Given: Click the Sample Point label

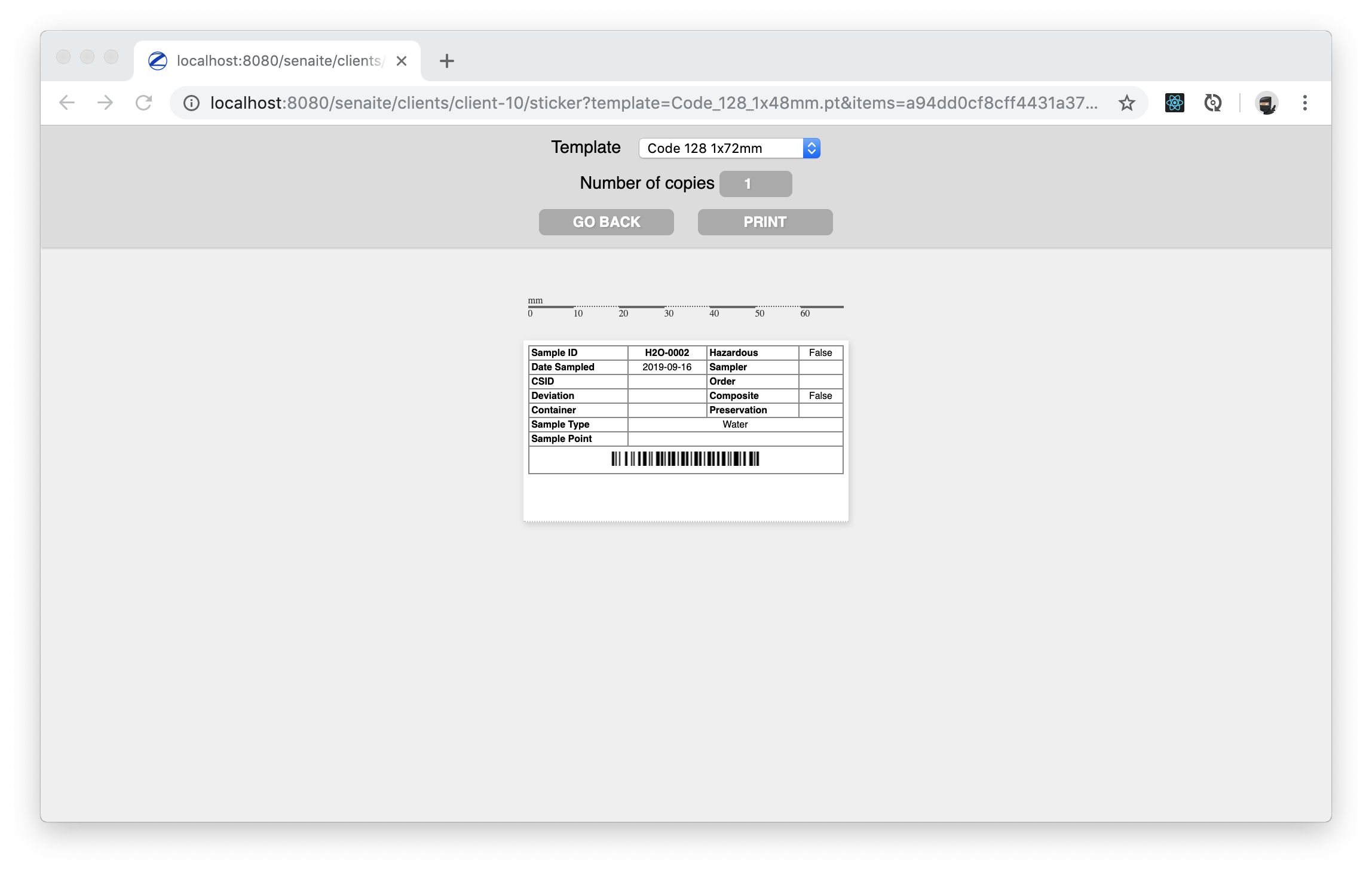Looking at the screenshot, I should [x=562, y=438].
